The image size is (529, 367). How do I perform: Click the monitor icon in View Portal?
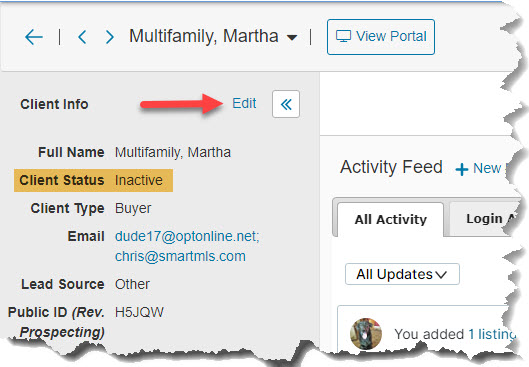click(343, 36)
